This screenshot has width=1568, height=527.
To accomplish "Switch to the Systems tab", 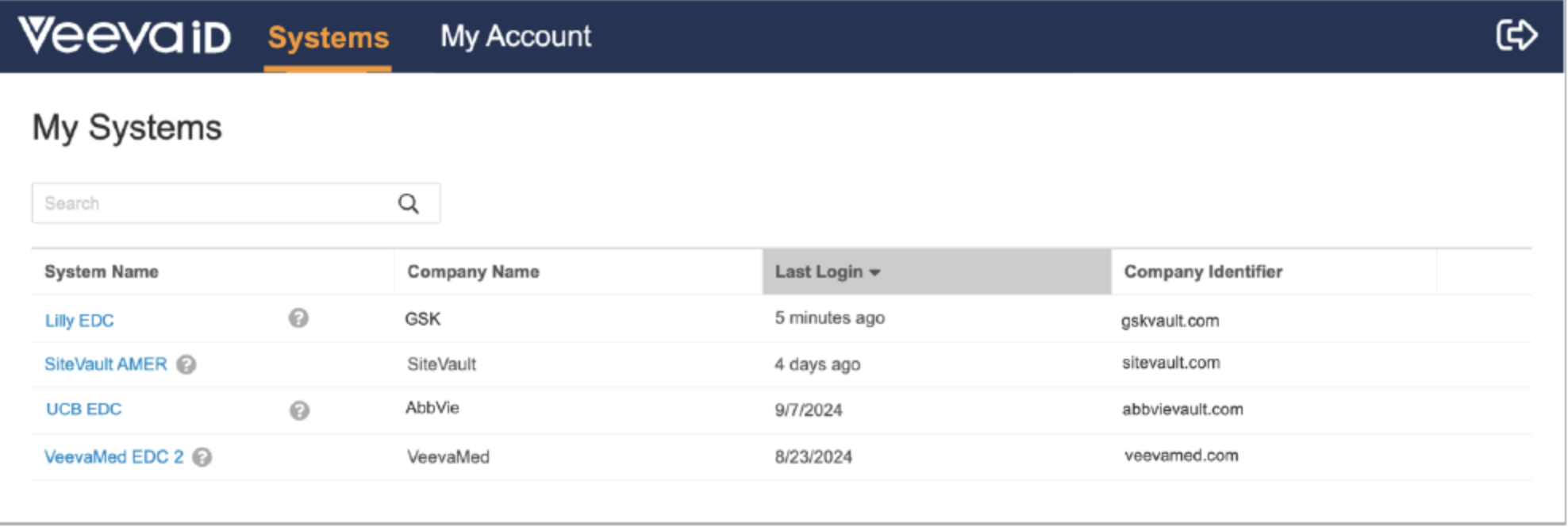I will 328,37.
